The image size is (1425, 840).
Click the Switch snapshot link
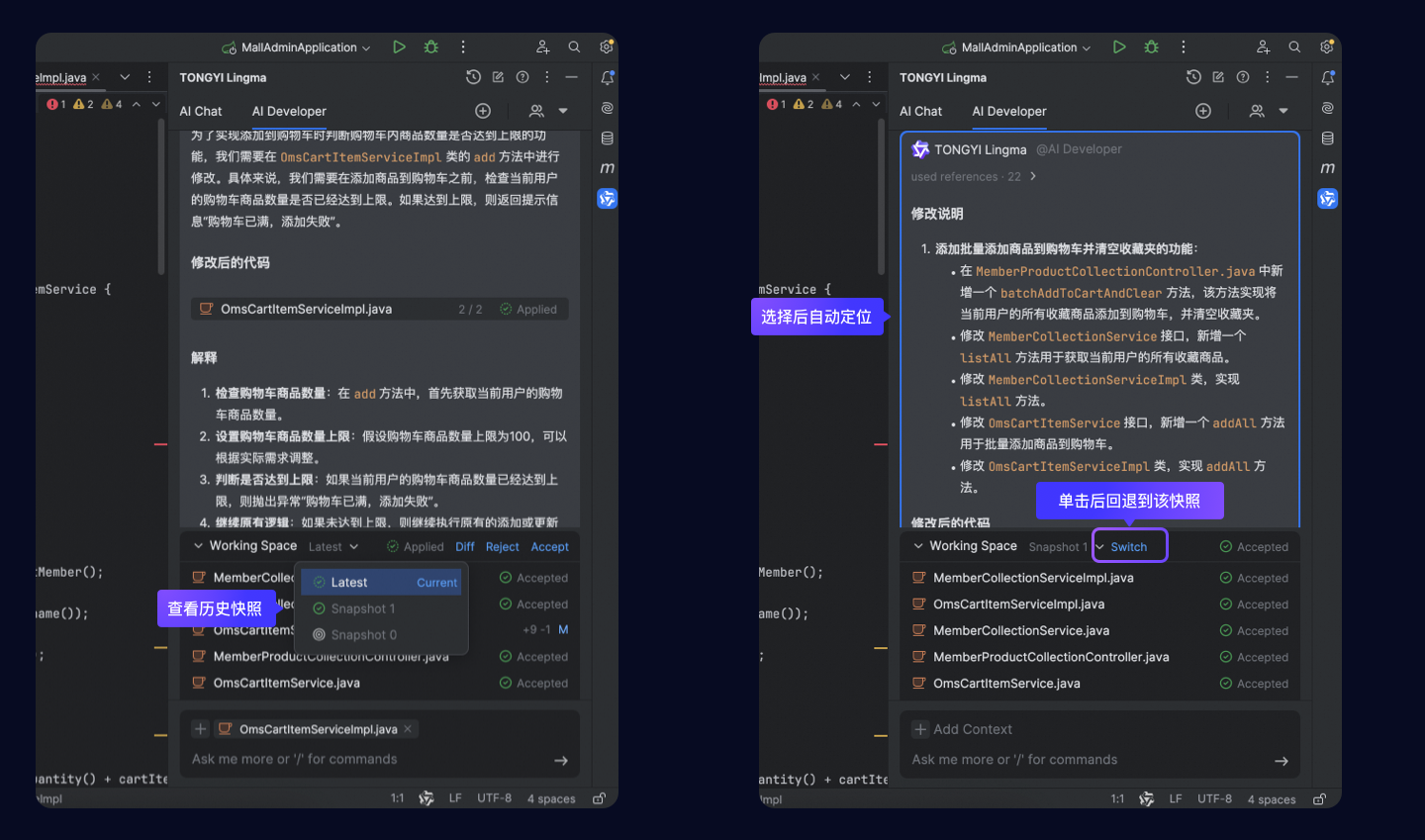1129,547
